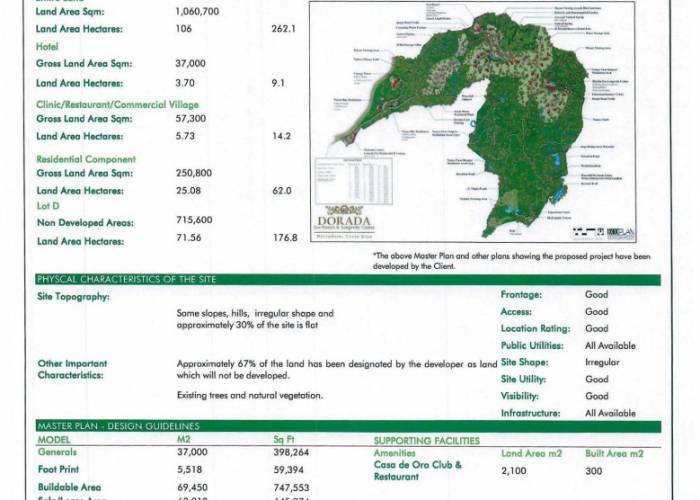
Task: Click the "Site Shape:" label
Action: (x=524, y=362)
